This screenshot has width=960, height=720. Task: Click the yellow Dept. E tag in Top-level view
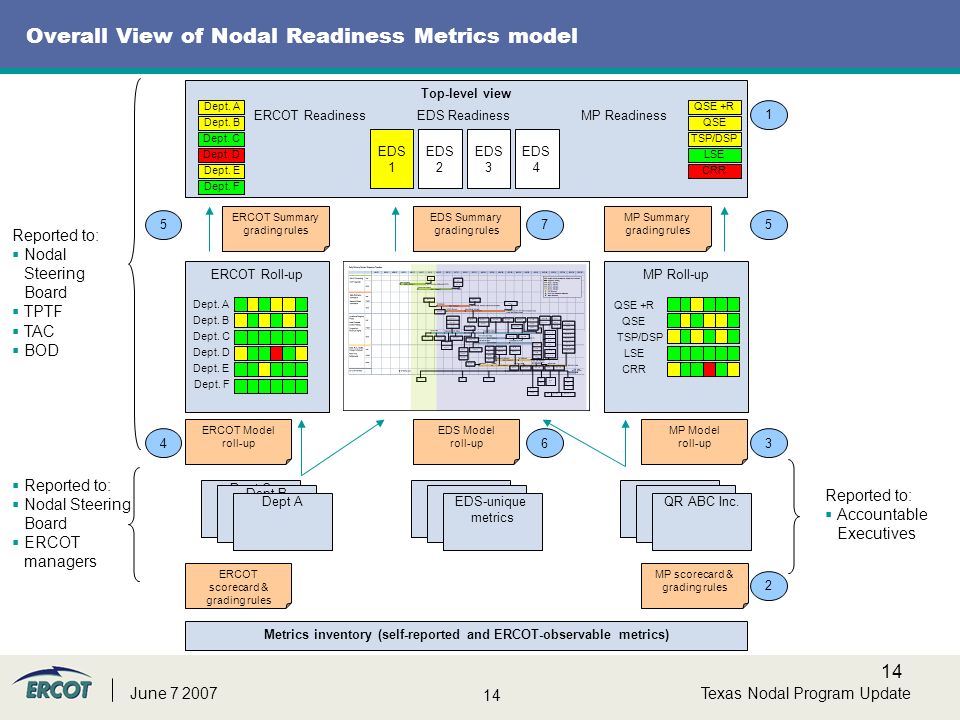[x=221, y=171]
